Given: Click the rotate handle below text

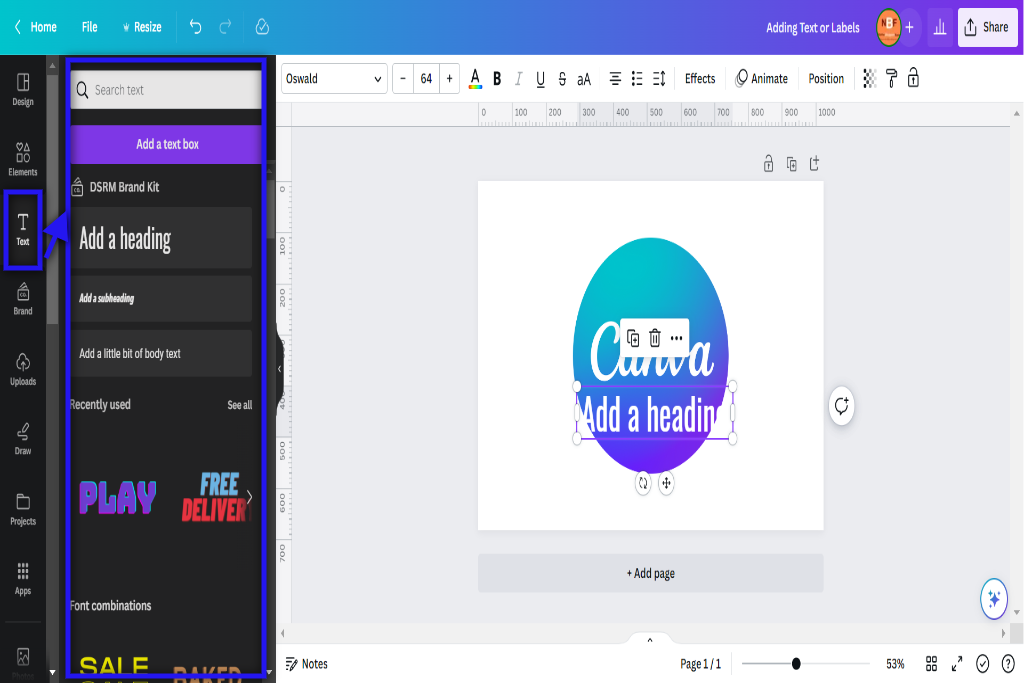Looking at the screenshot, I should (643, 483).
